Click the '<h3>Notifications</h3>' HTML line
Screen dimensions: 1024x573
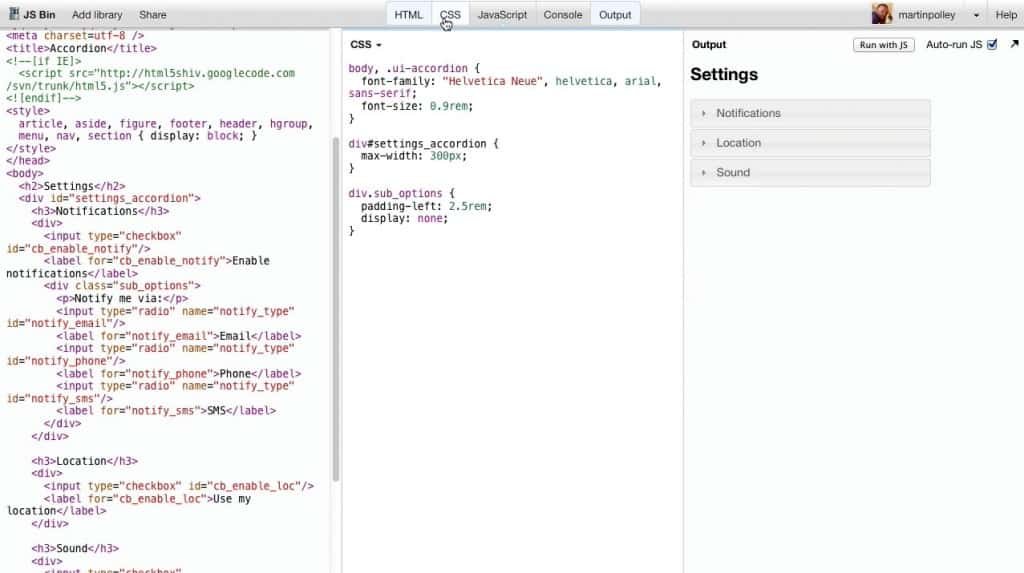pos(100,210)
